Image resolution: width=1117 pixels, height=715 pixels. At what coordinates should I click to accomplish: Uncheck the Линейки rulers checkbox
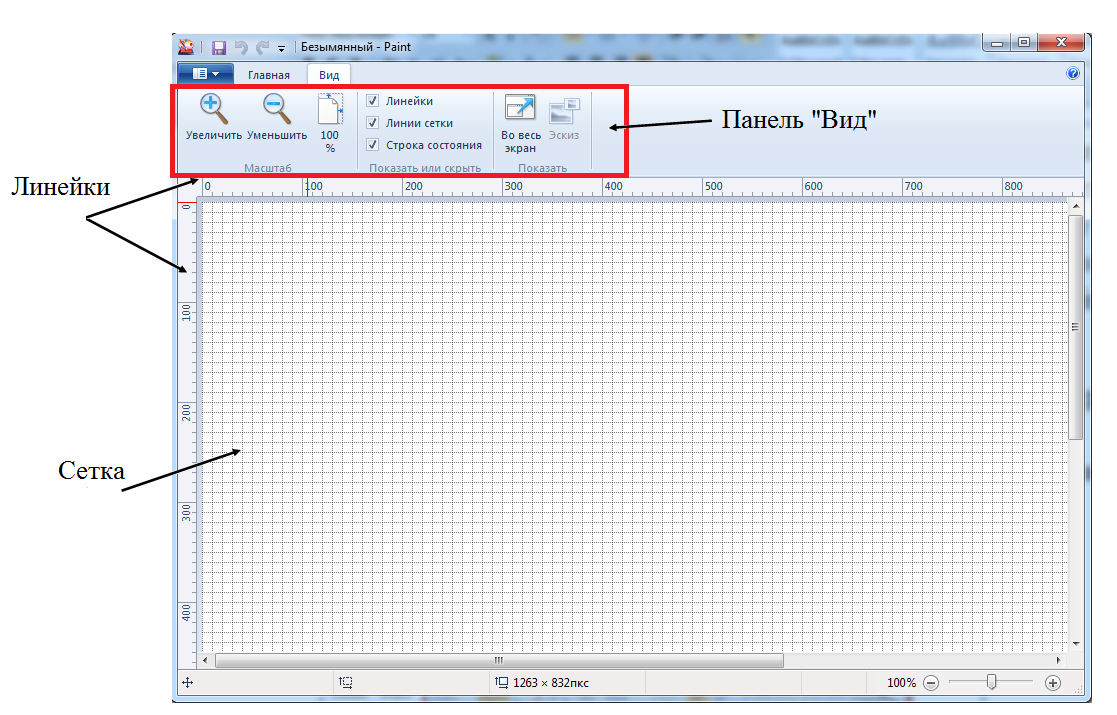[x=373, y=101]
